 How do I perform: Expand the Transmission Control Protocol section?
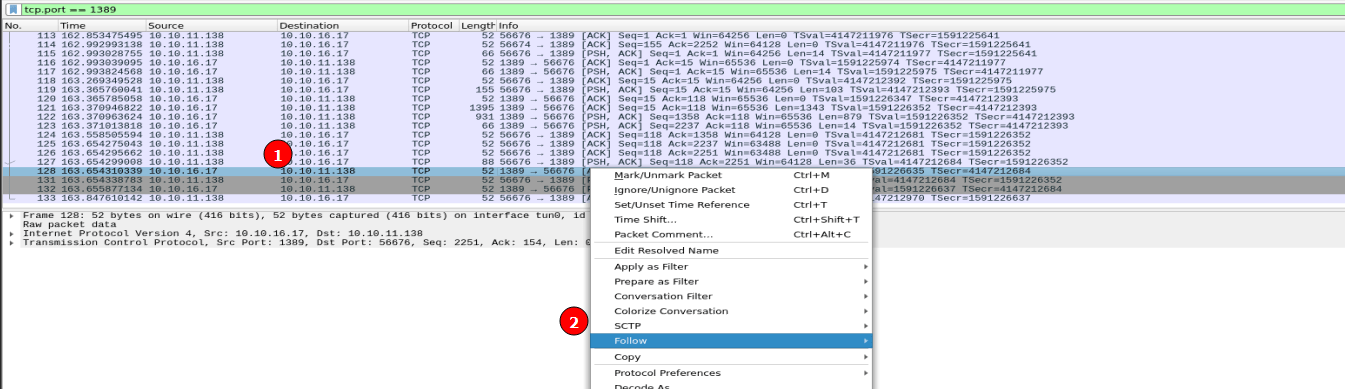pos(11,242)
